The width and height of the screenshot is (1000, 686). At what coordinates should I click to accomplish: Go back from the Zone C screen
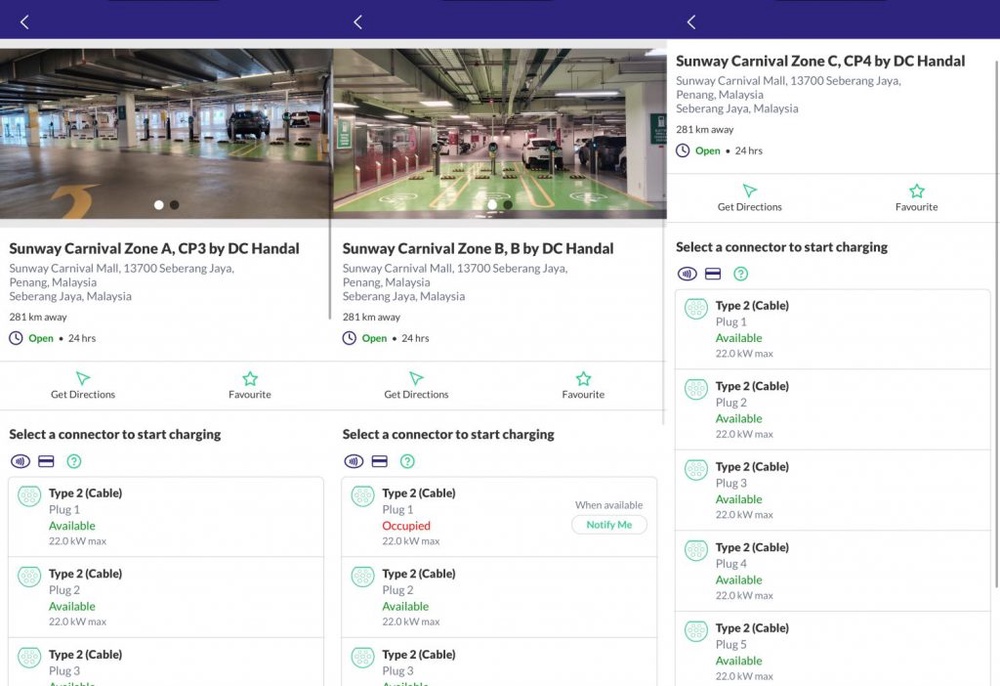(x=691, y=22)
